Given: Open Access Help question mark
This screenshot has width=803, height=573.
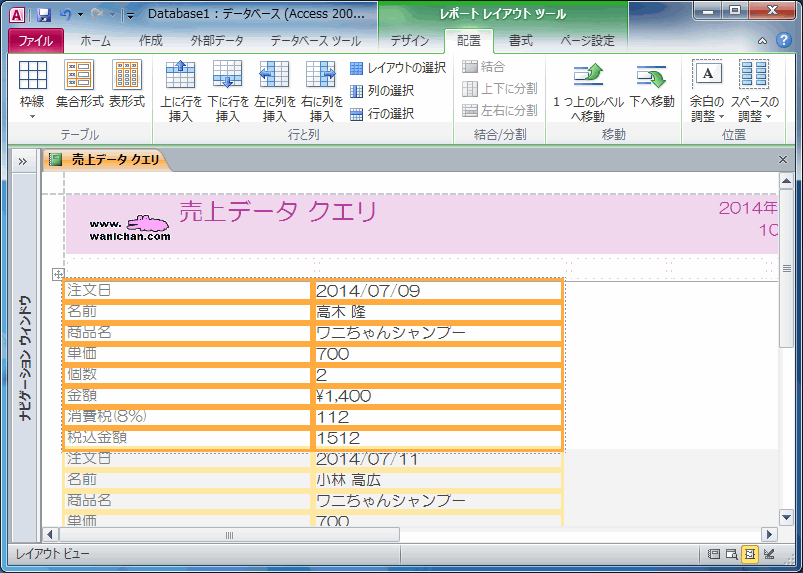Looking at the screenshot, I should 784,40.
